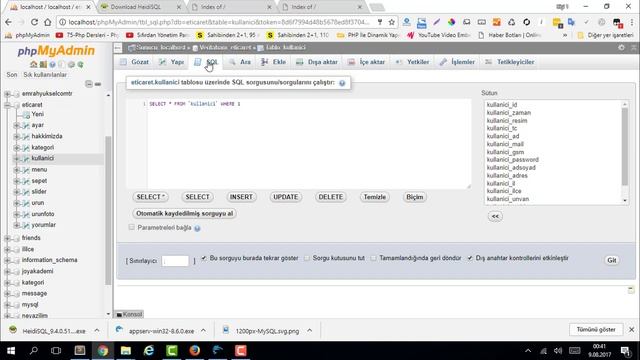Screen dimensions: 640x360
Task: Open Windows Start menu
Action: (x=11, y=351)
